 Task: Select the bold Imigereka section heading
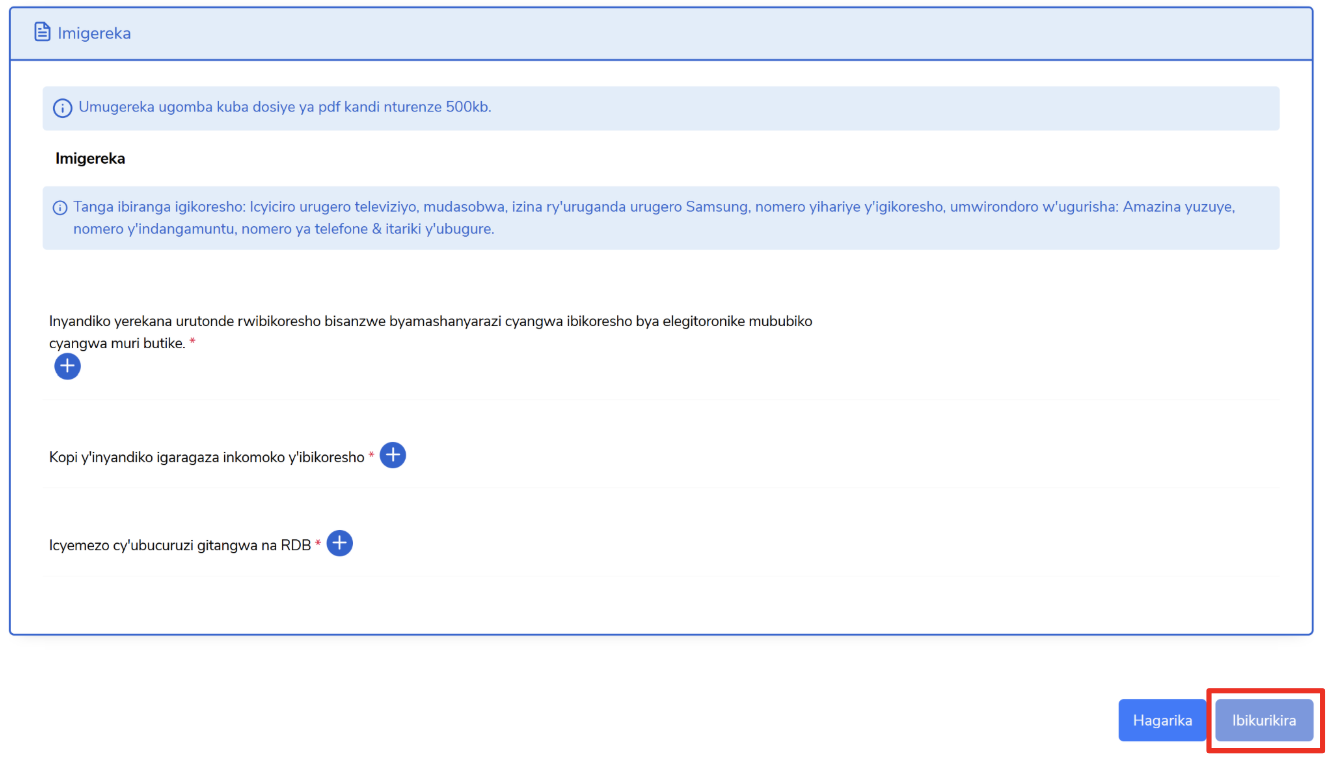point(90,158)
